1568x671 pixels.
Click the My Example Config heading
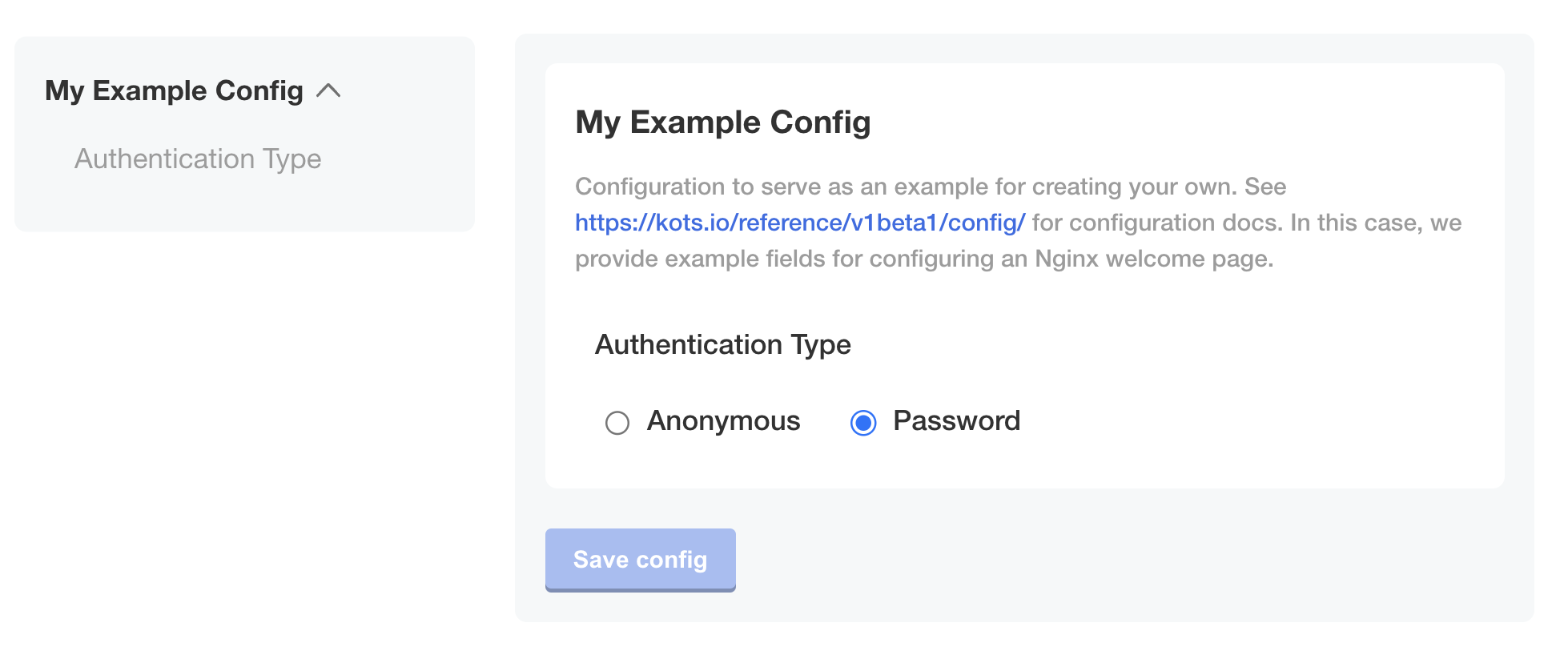(x=722, y=123)
